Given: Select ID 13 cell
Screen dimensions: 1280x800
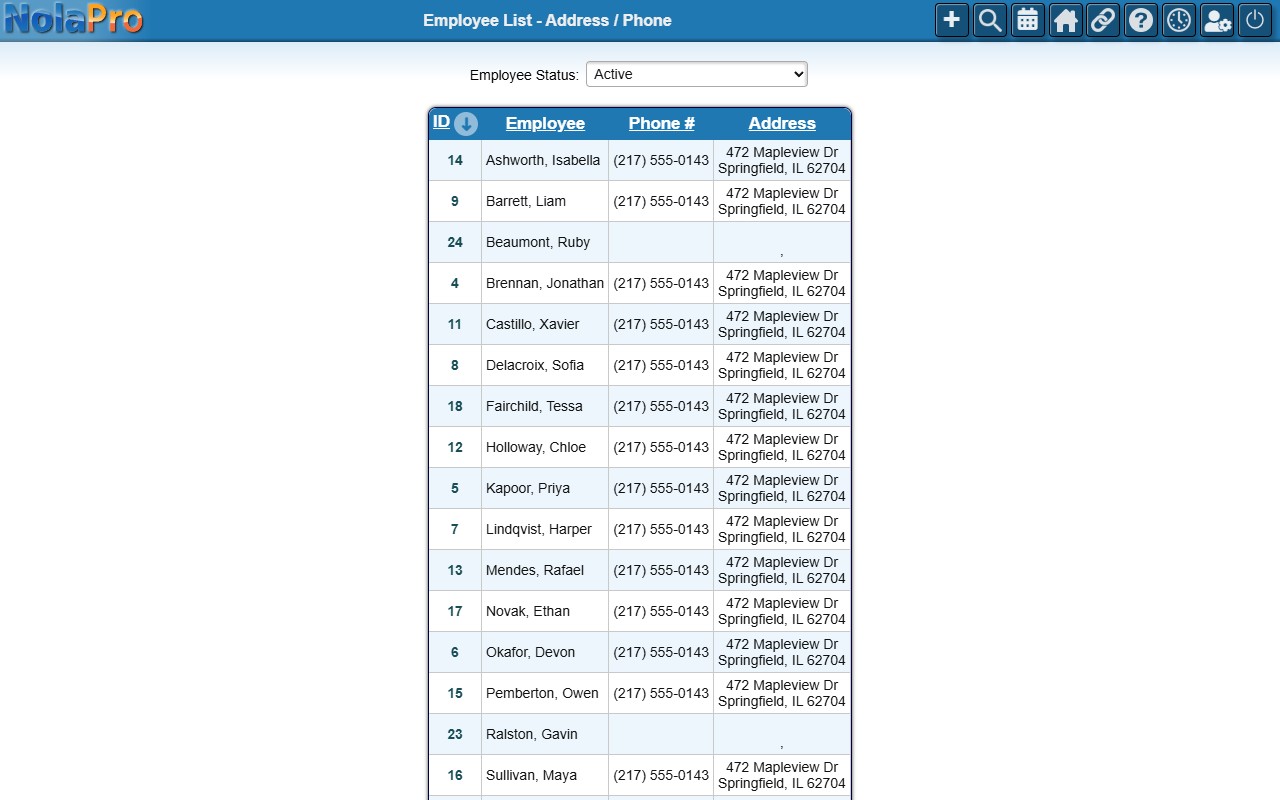Looking at the screenshot, I should click(455, 570).
